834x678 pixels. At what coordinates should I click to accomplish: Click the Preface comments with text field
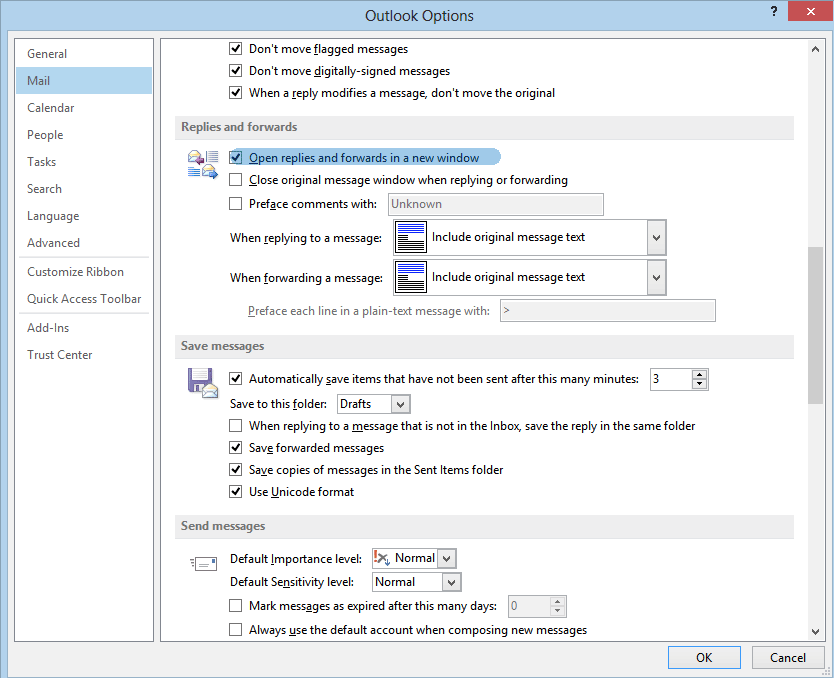pyautogui.click(x=495, y=204)
